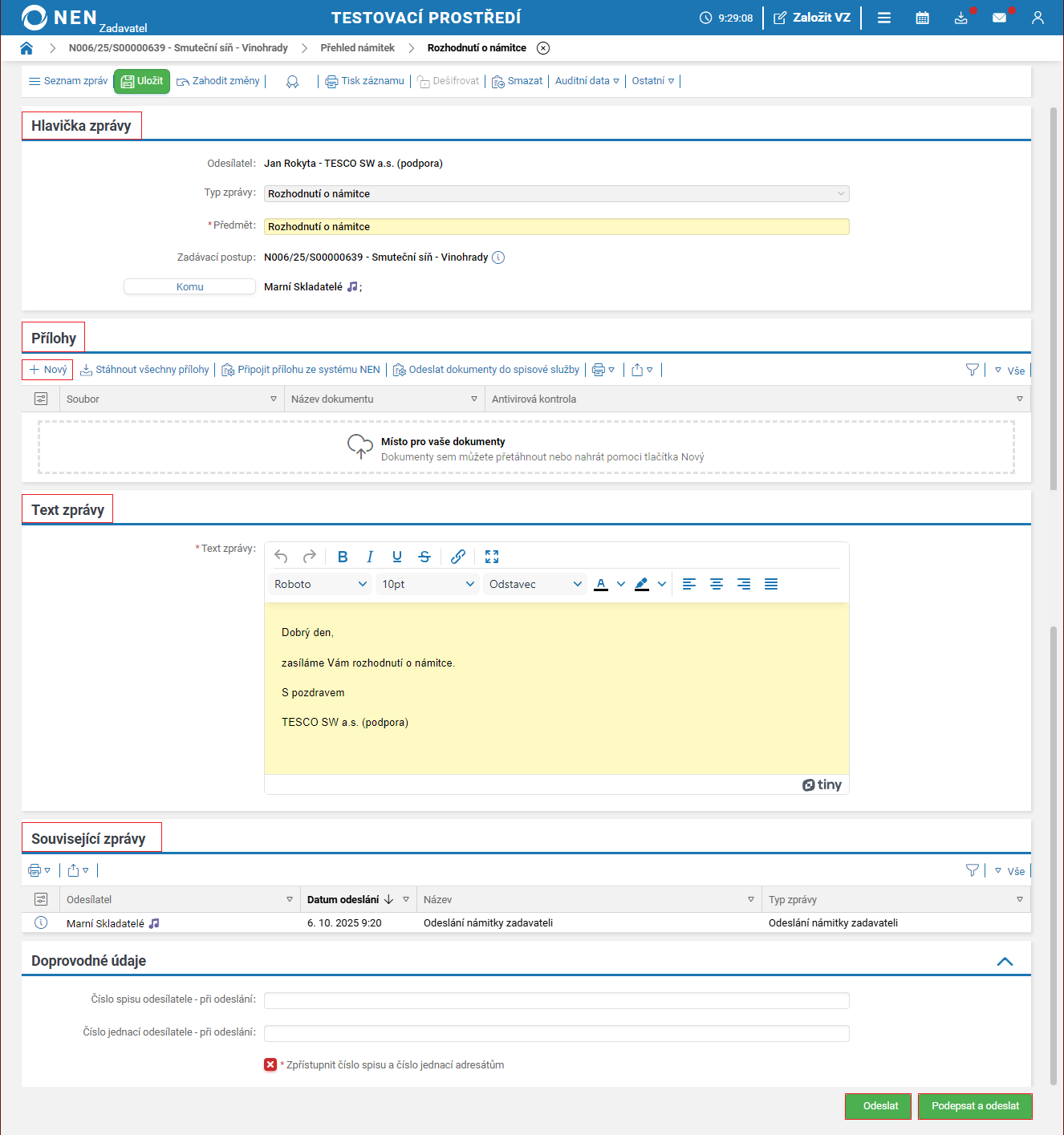Screen dimensions: 1064x1135
Task: Insert a link in the editor
Action: [x=458, y=557]
